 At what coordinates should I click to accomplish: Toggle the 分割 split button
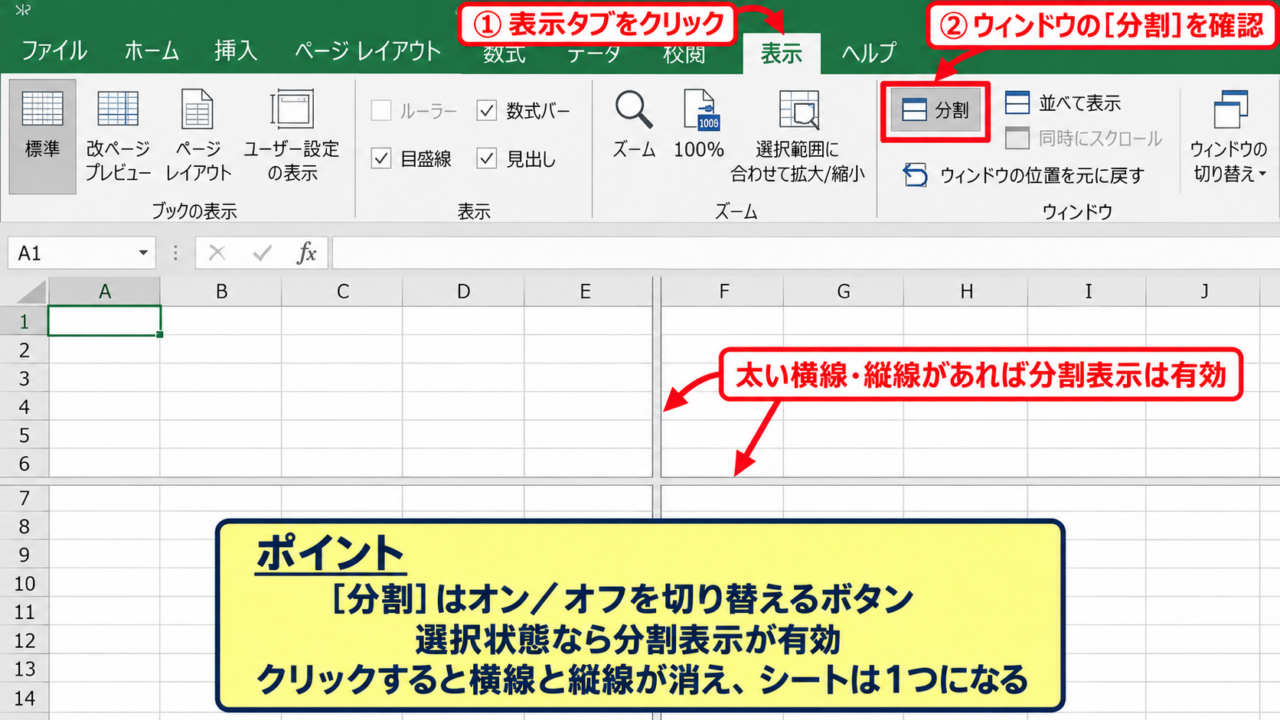[x=935, y=111]
